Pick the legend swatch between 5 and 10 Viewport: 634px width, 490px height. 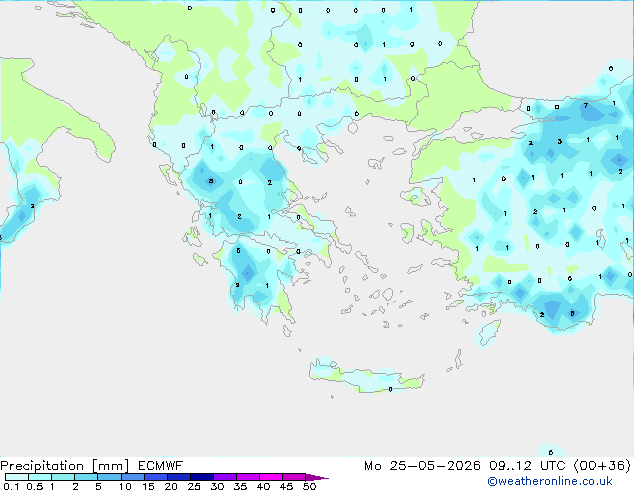(109, 477)
